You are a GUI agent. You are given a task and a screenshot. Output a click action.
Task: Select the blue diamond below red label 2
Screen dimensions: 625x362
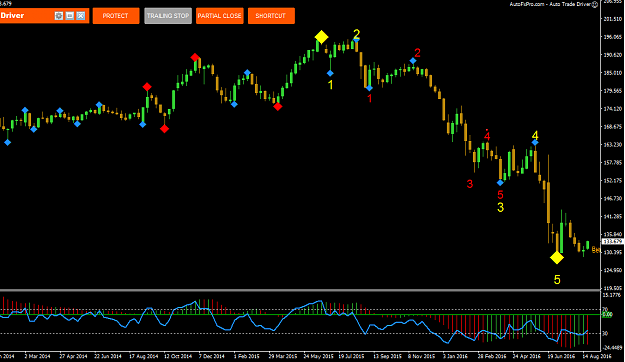click(413, 61)
